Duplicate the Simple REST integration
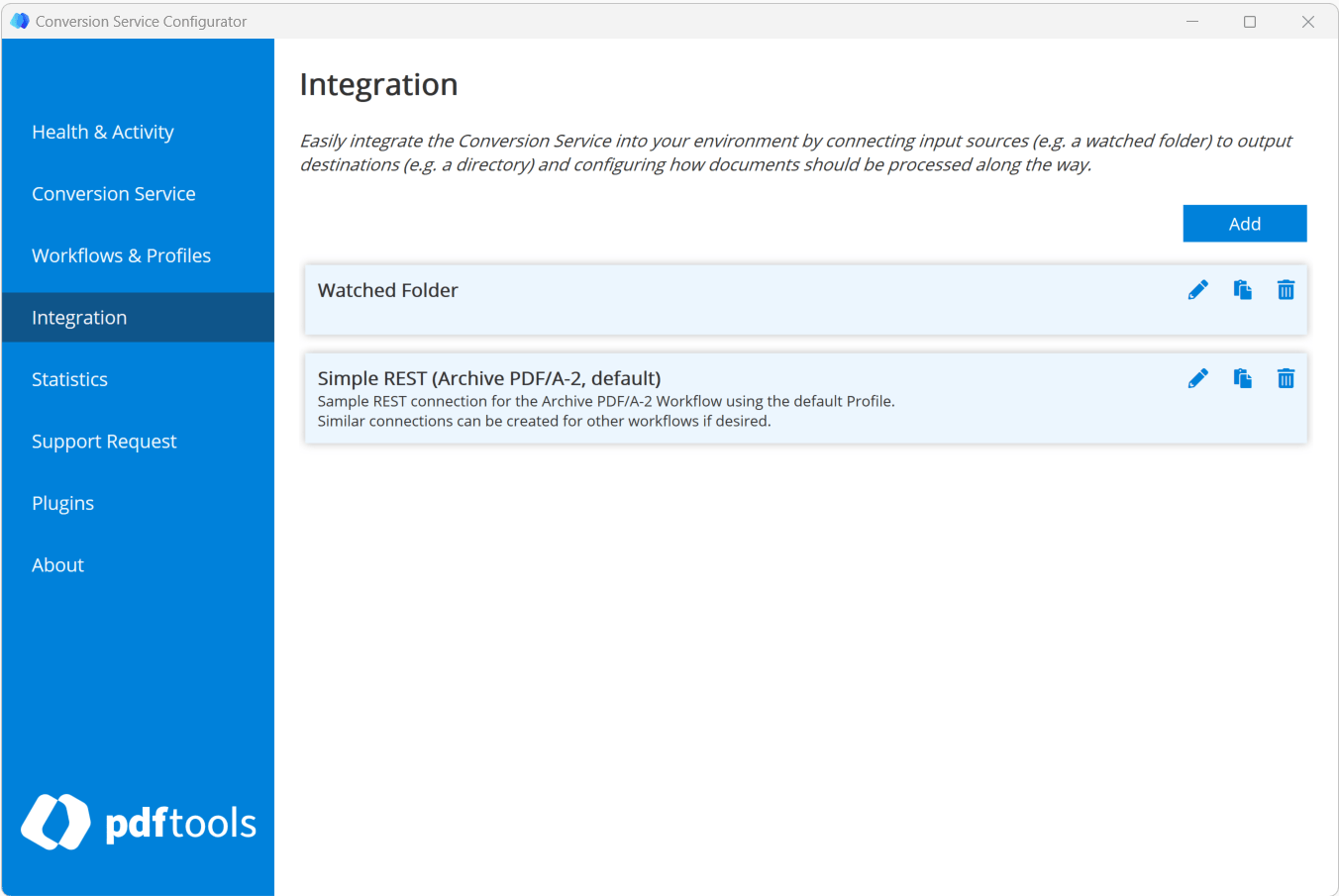This screenshot has width=1339, height=896. pyautogui.click(x=1242, y=378)
